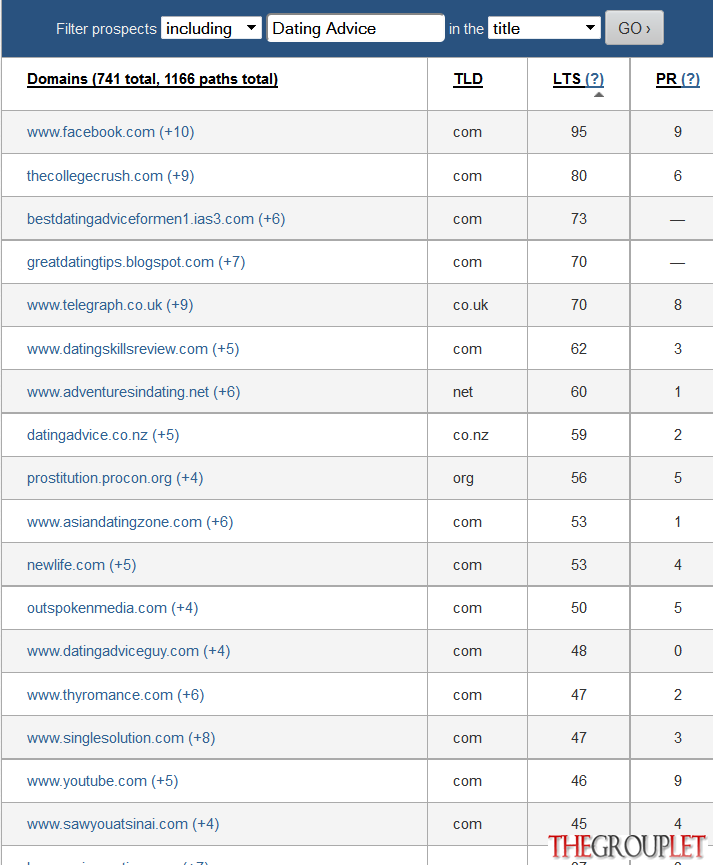Select PR value 8 in telegraph row
The width and height of the screenshot is (713, 865).
tap(678, 305)
